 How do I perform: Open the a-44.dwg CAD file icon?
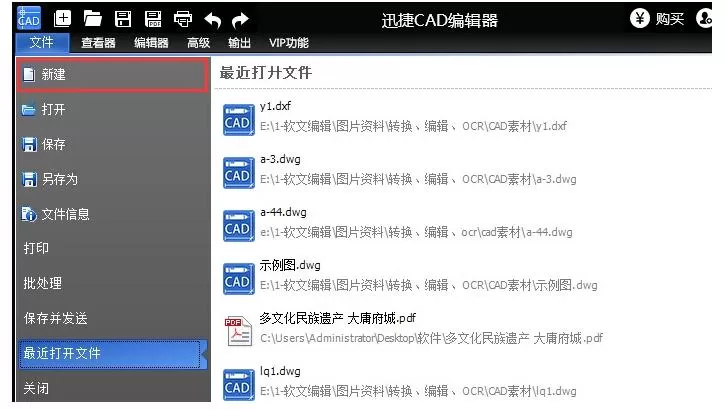tap(238, 226)
